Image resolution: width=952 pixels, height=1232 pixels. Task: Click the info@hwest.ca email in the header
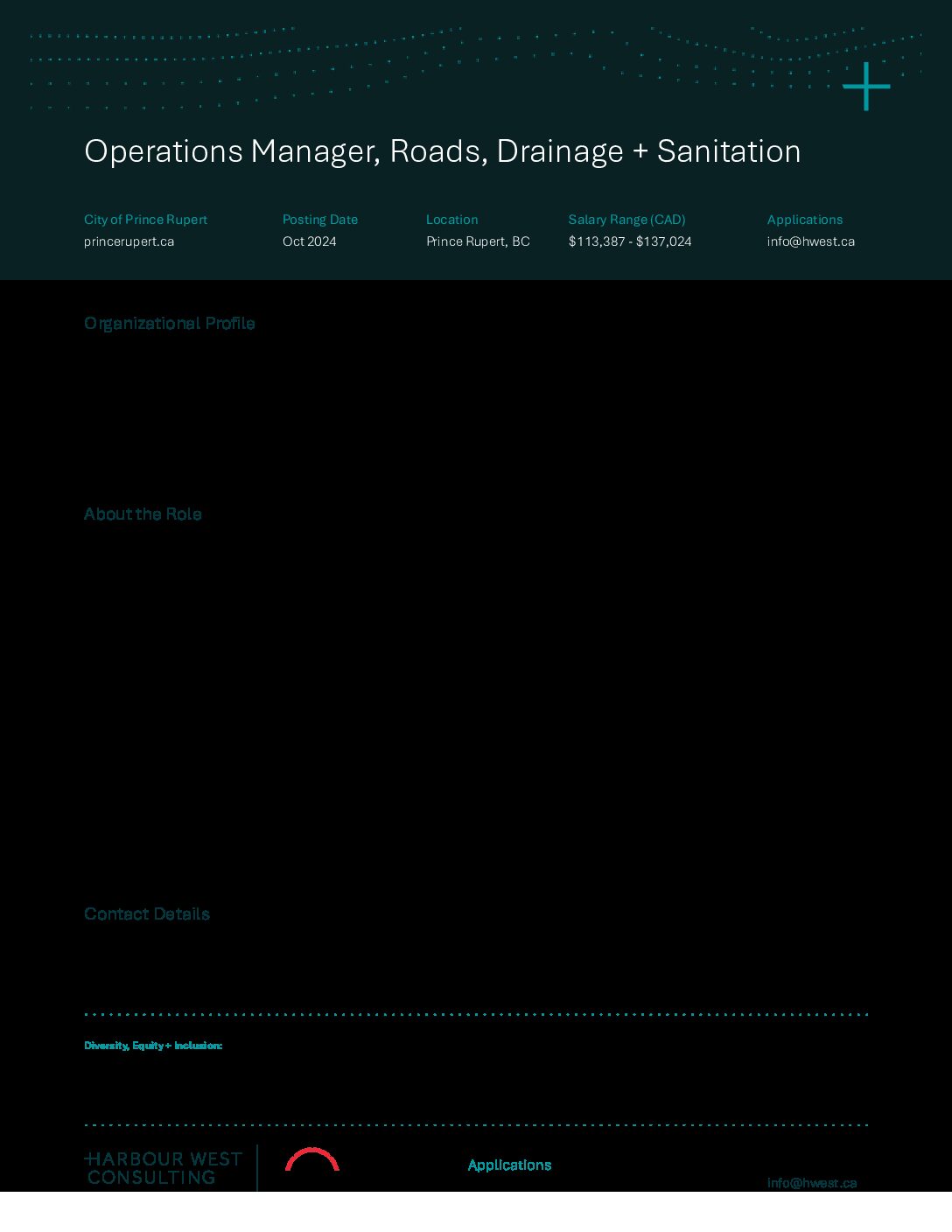(811, 241)
